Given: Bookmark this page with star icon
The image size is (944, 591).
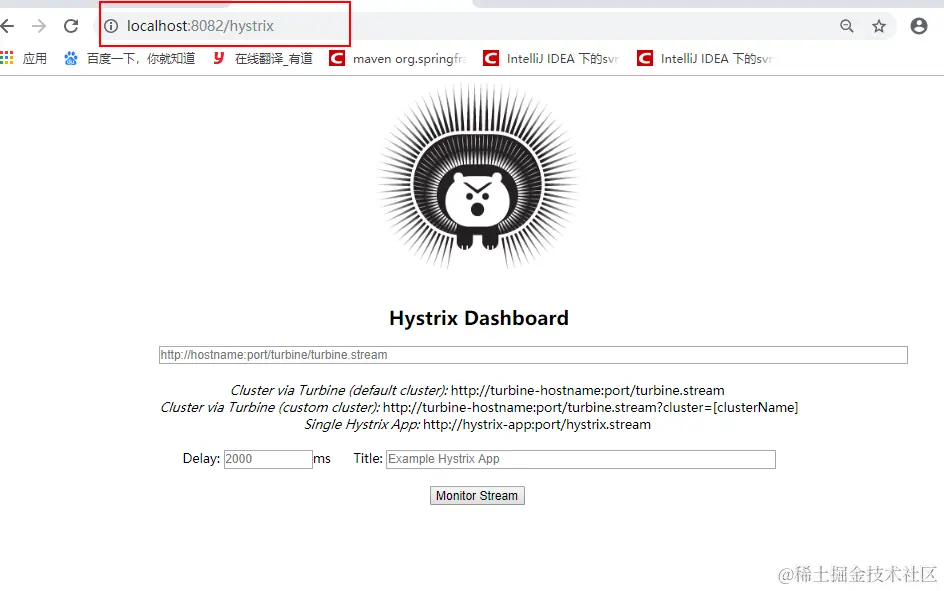Looking at the screenshot, I should 879,26.
